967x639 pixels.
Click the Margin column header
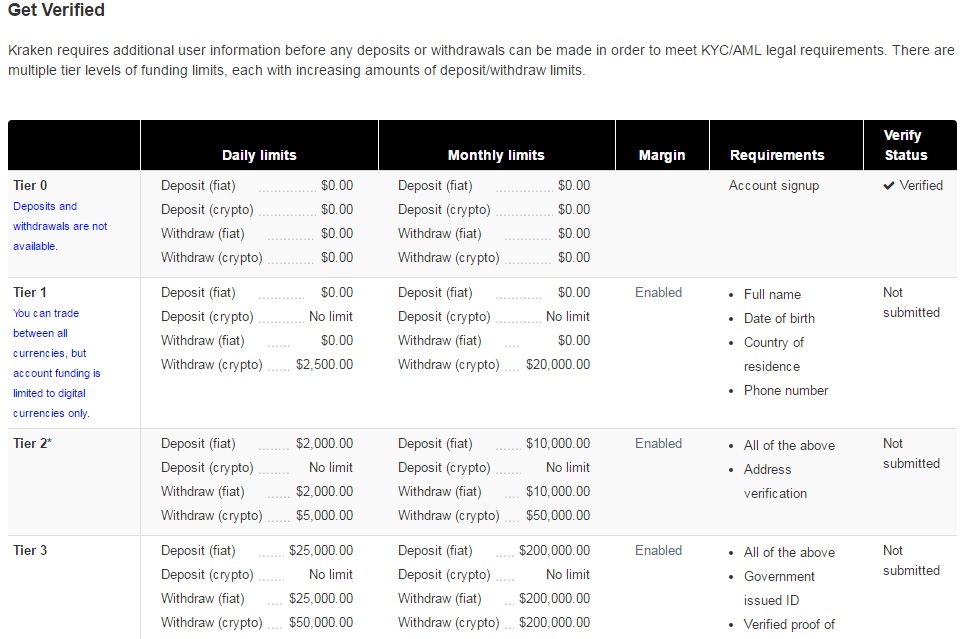point(662,155)
